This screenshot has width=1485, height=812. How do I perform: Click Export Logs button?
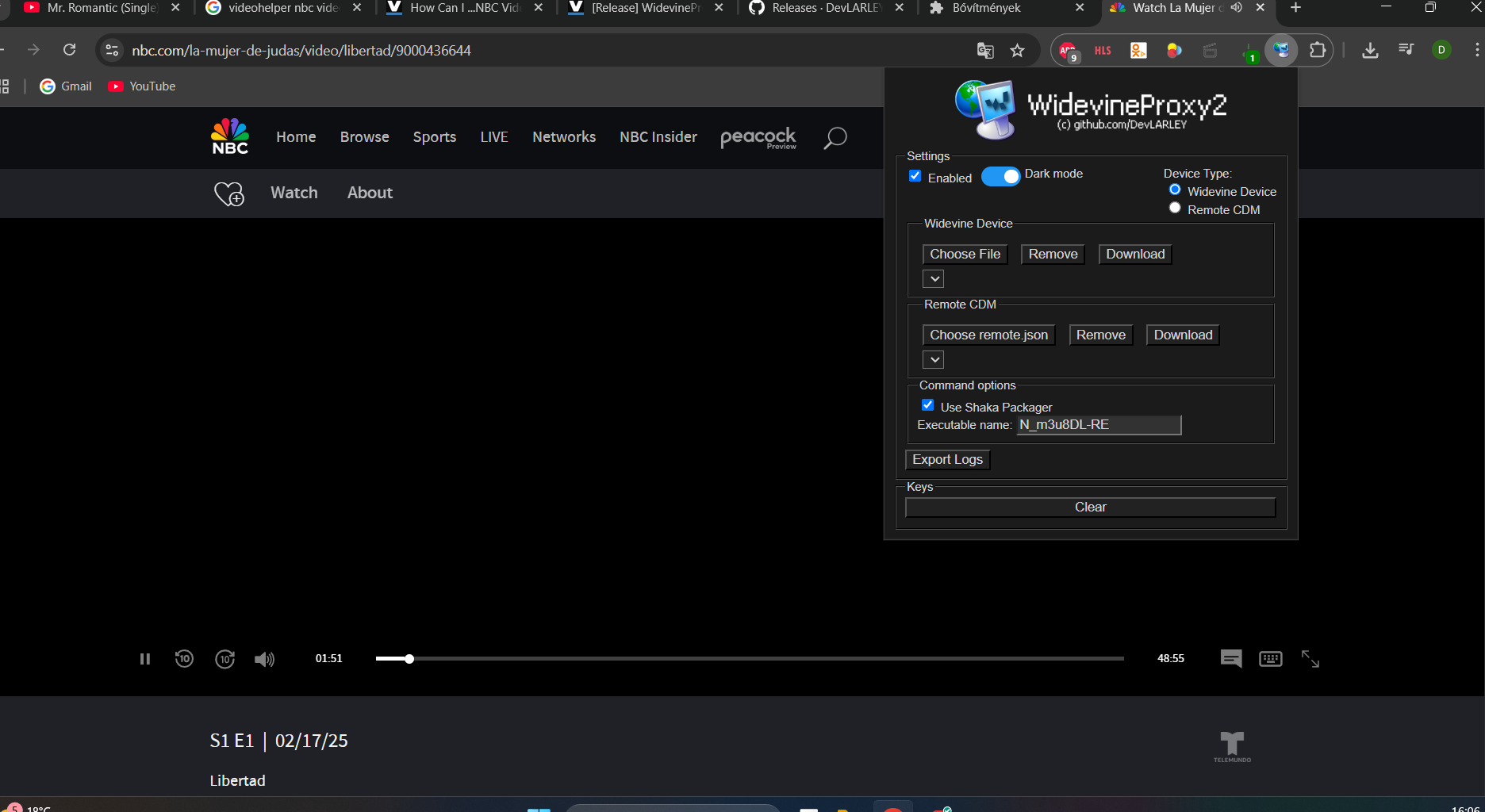point(947,460)
